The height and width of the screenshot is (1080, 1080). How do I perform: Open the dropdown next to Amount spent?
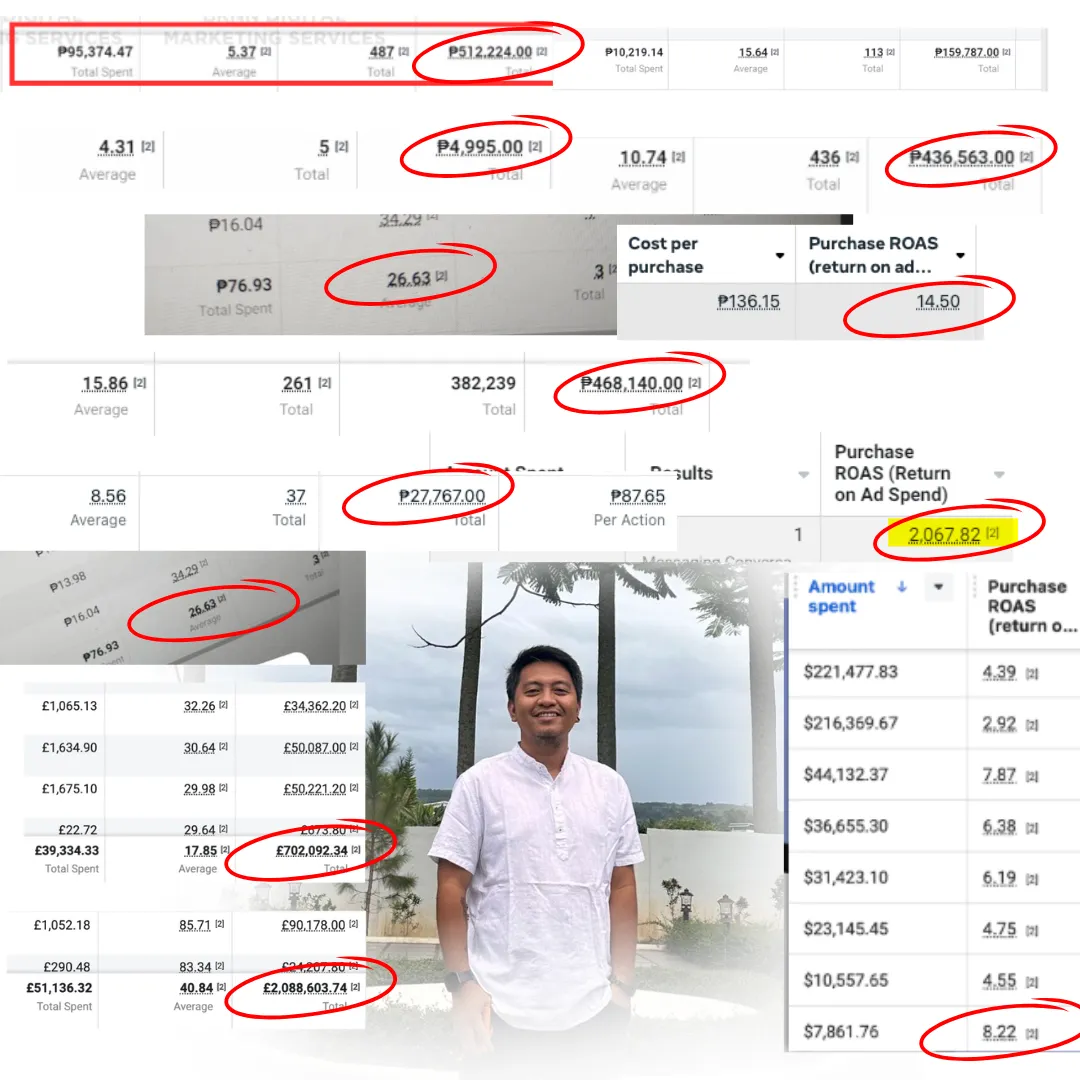point(938,587)
